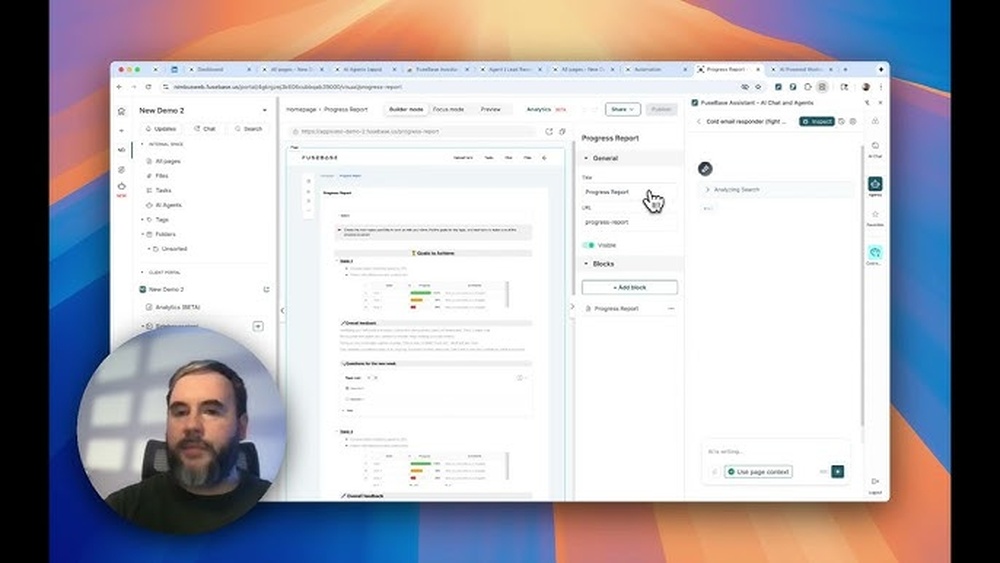This screenshot has height=563, width=1000.
Task: Select the first radio option in the form
Action: click(346, 388)
